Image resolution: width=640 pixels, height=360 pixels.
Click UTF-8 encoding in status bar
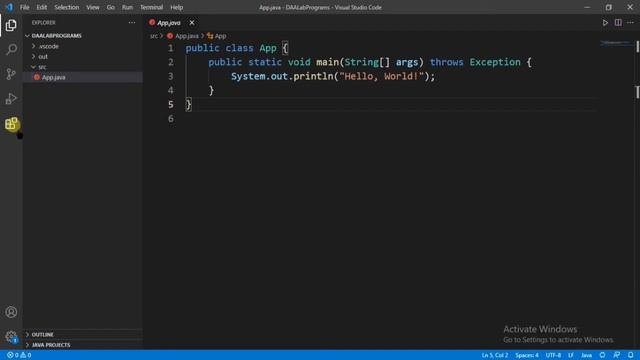(x=553, y=355)
